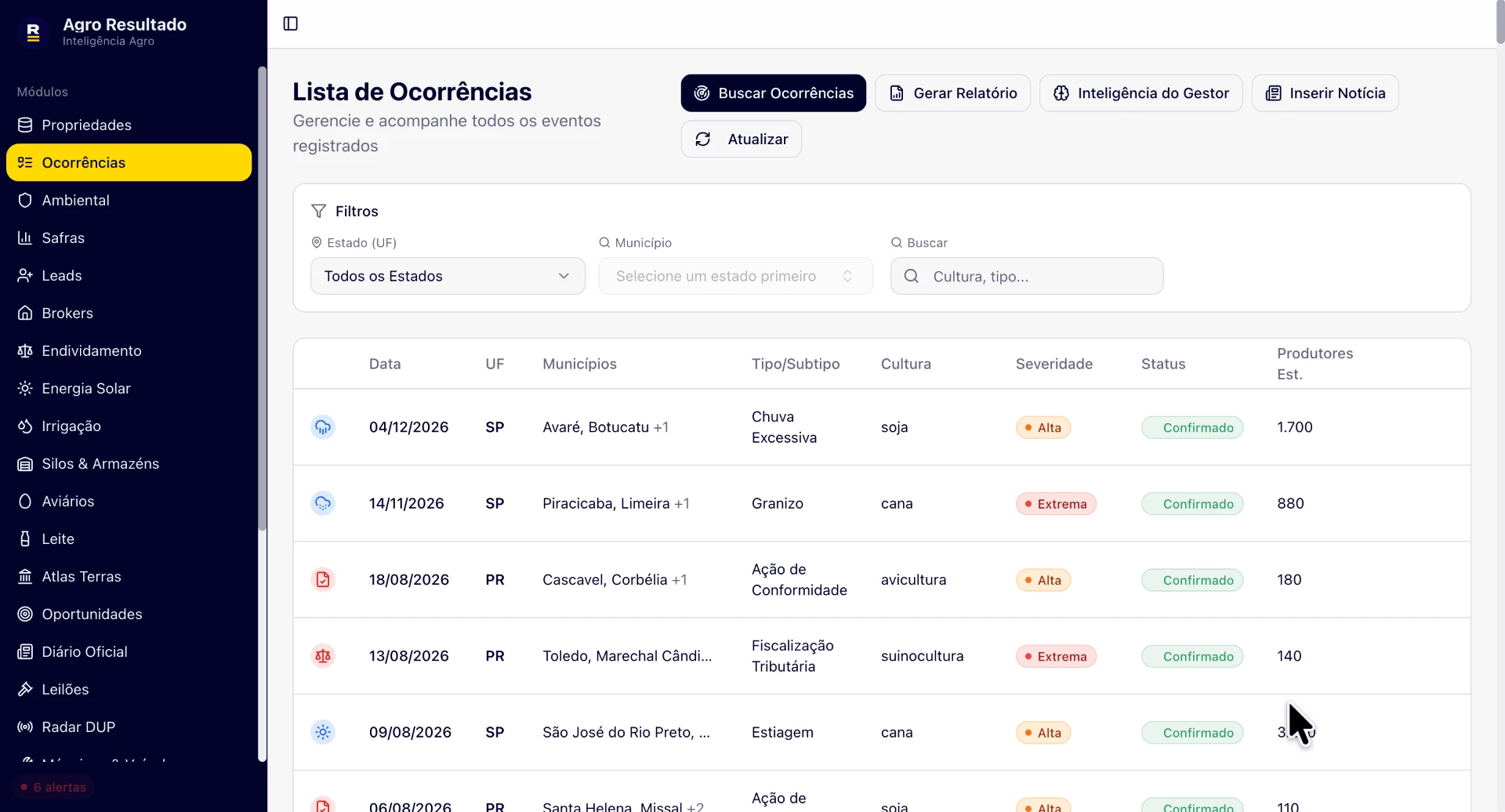Open the Estado (UF) dropdown

point(448,276)
